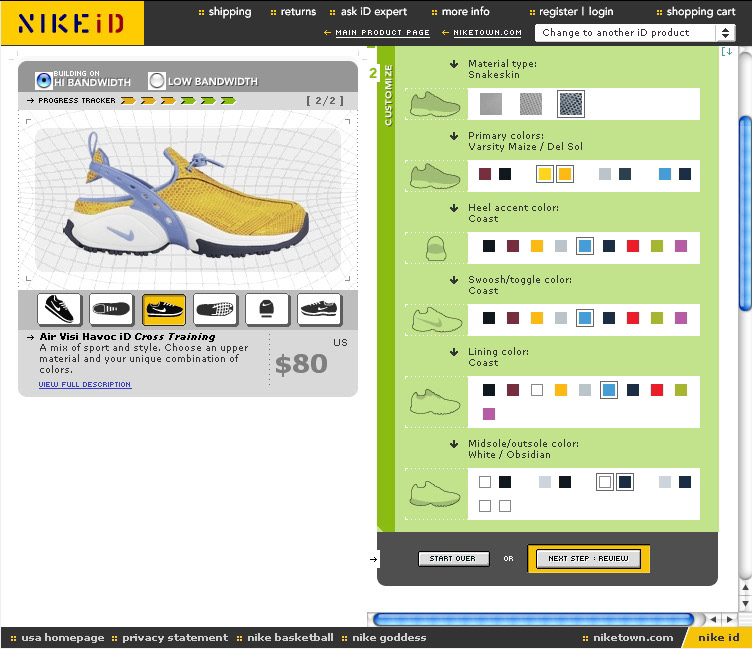Click the shoe icon beside Primary colors swatches
The height and width of the screenshot is (649, 752).
click(x=435, y=176)
